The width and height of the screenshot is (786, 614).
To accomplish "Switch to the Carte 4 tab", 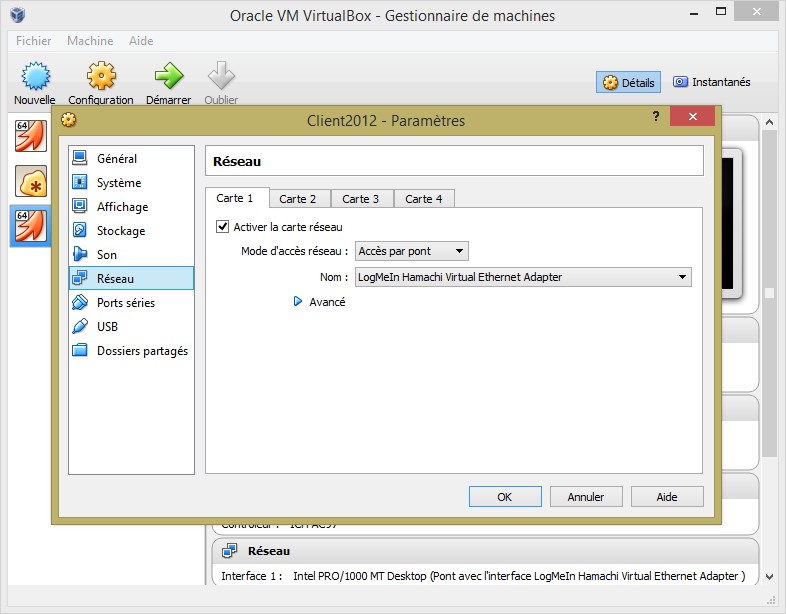I will tap(425, 199).
